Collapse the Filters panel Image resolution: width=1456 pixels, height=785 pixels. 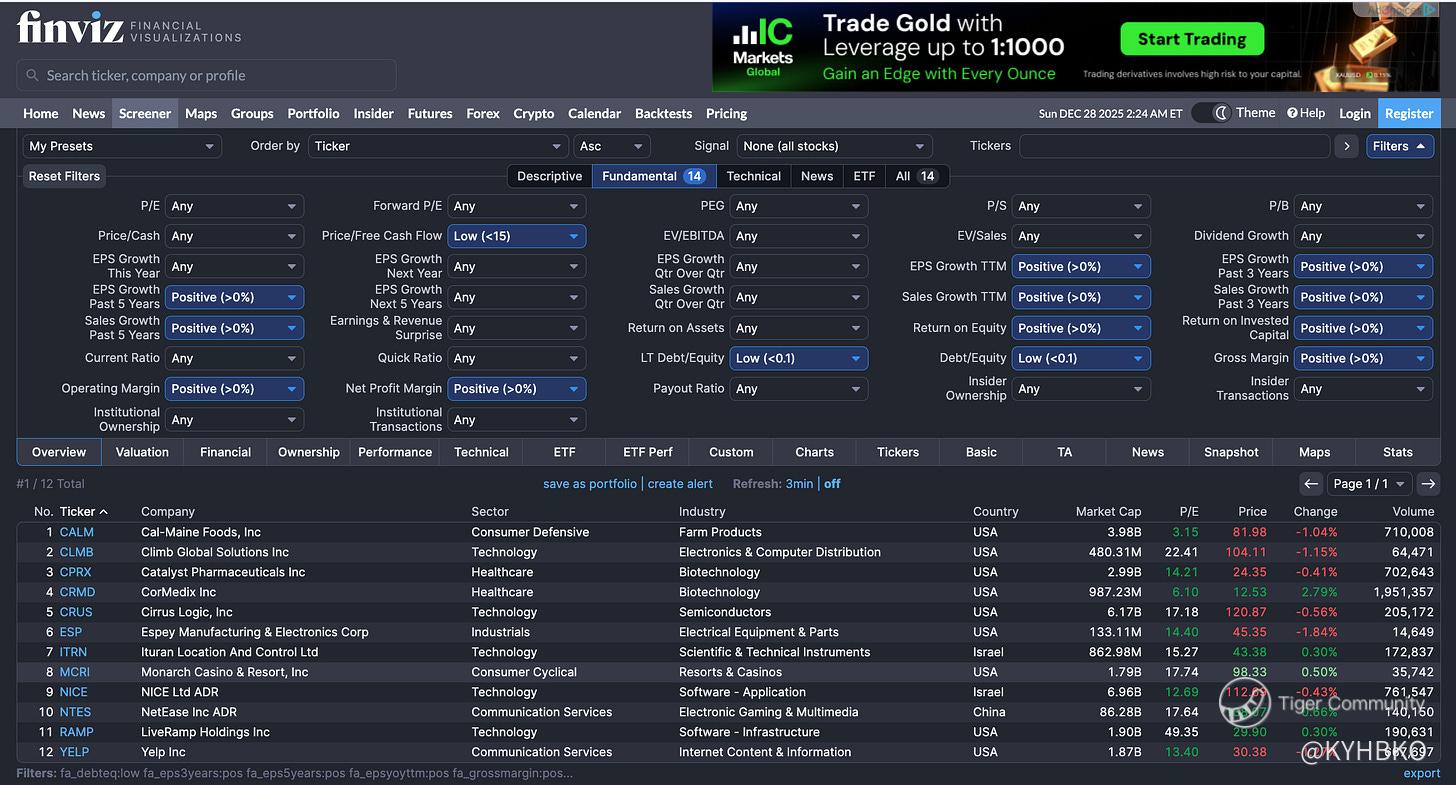pyautogui.click(x=1399, y=146)
